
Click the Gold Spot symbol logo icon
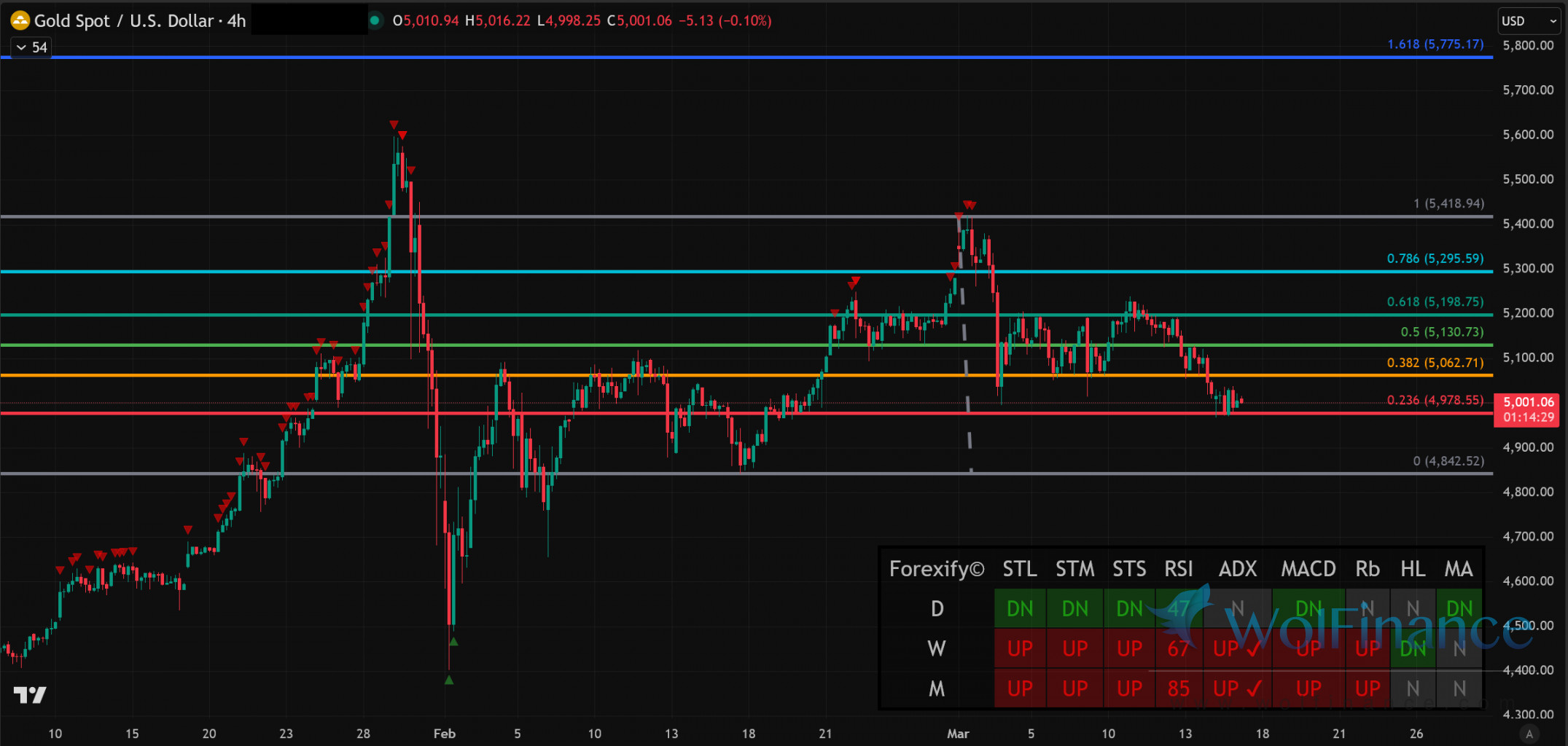(x=20, y=20)
